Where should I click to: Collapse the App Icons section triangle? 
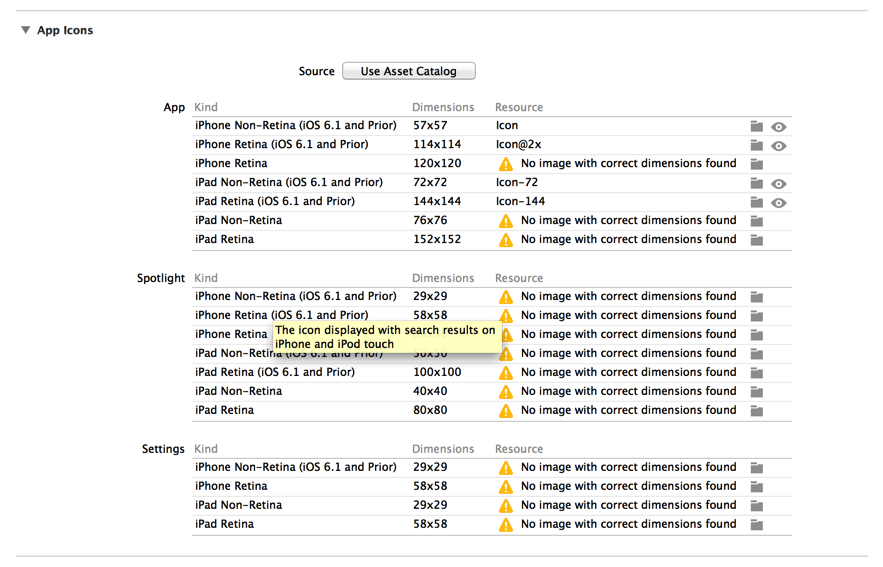tap(25, 30)
